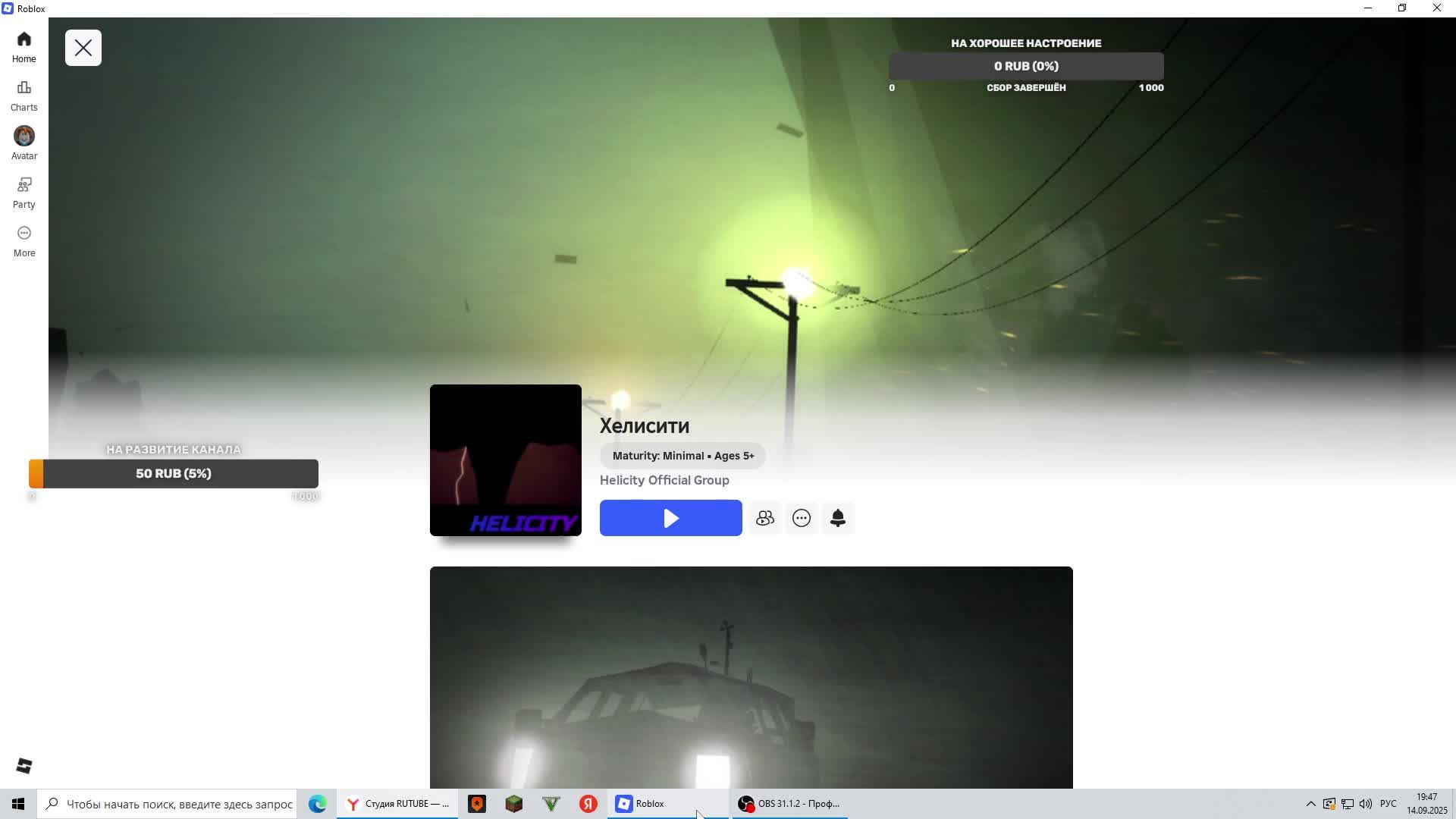Click the Roblox logo at bottom left
The height and width of the screenshot is (819, 1456).
pyautogui.click(x=24, y=766)
